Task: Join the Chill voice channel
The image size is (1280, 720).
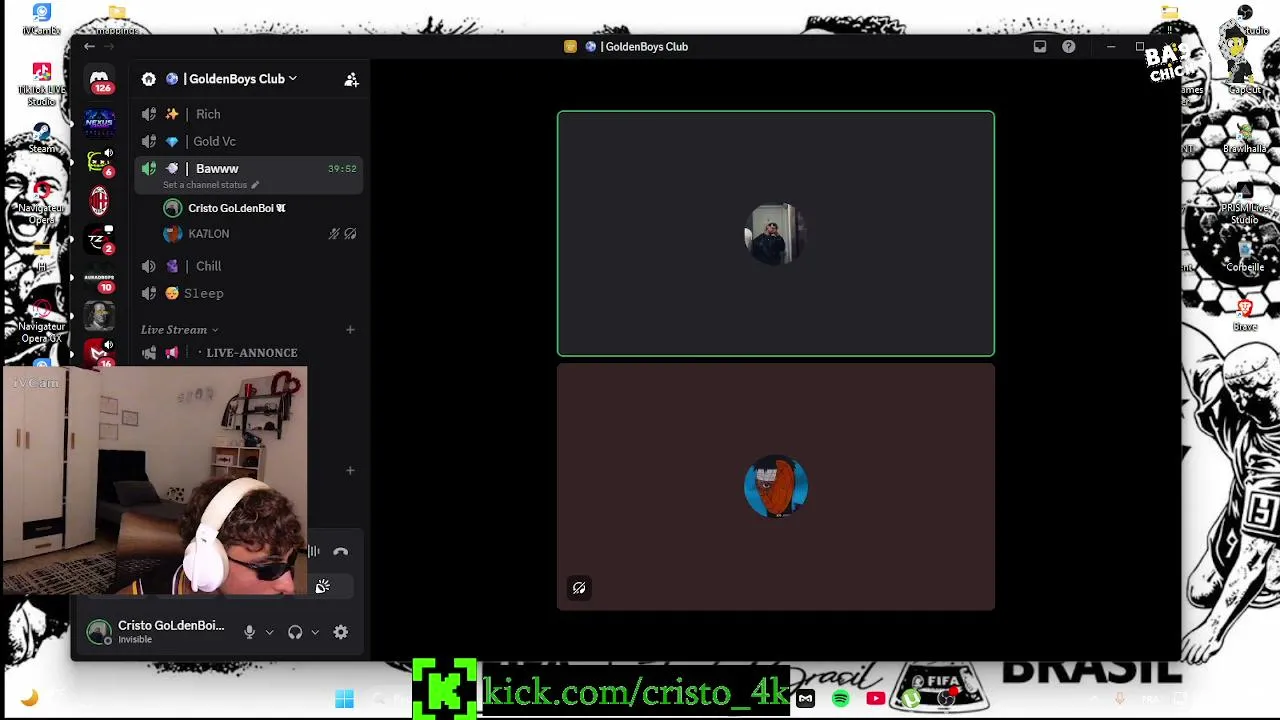Action: pyautogui.click(x=248, y=266)
